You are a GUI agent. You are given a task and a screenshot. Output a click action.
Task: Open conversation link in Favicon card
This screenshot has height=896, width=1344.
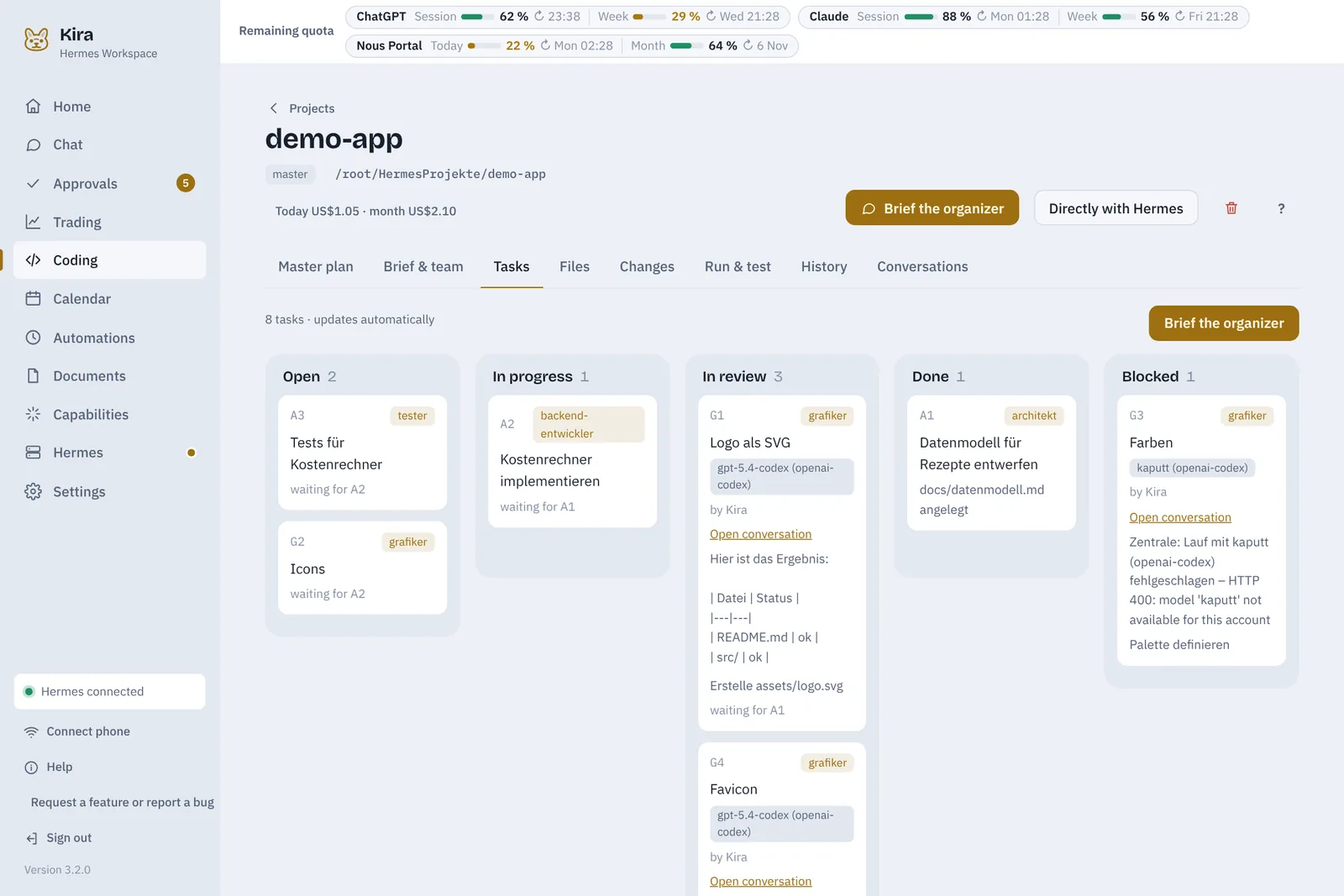pyautogui.click(x=761, y=881)
